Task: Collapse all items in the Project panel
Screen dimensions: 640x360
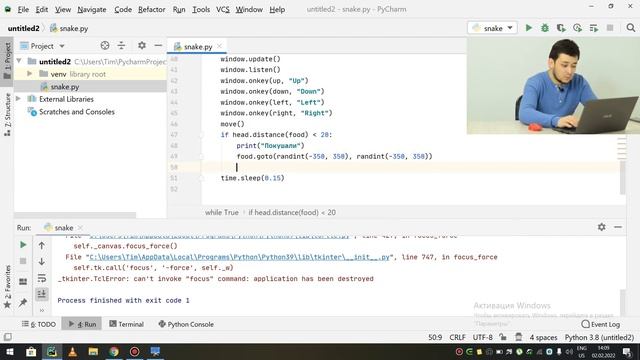Action: (x=121, y=46)
